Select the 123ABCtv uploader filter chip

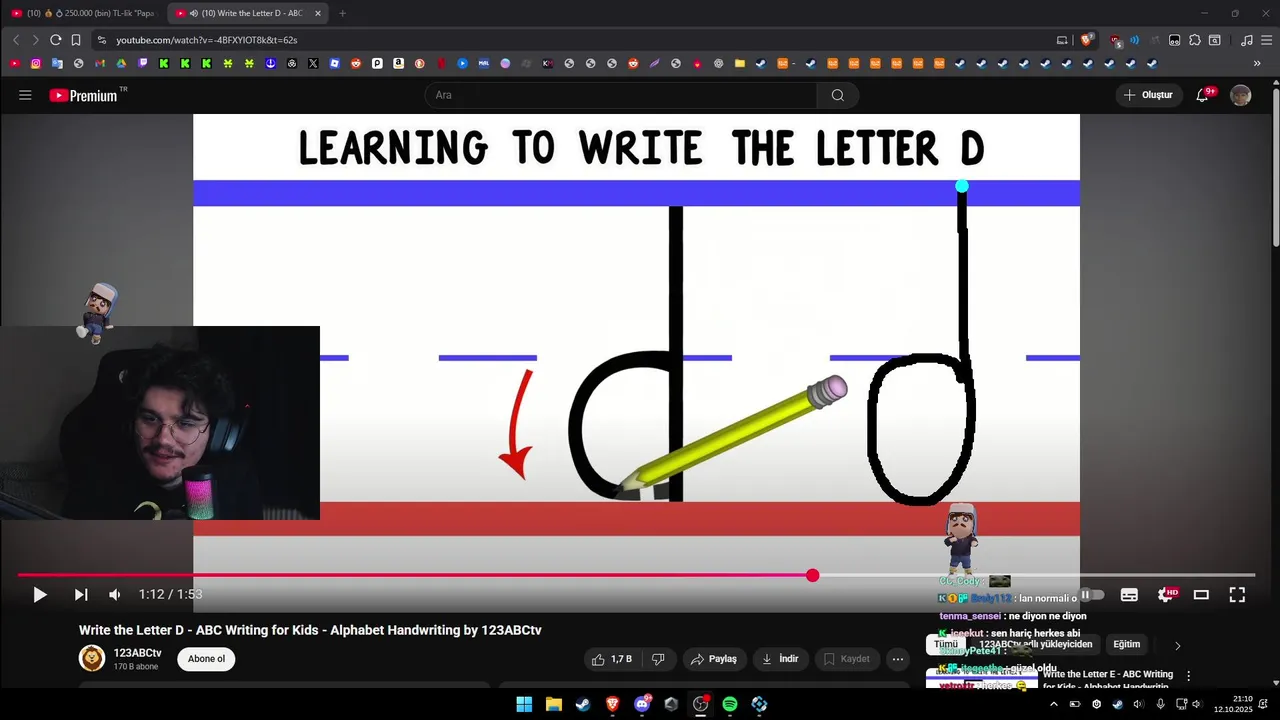1035,644
